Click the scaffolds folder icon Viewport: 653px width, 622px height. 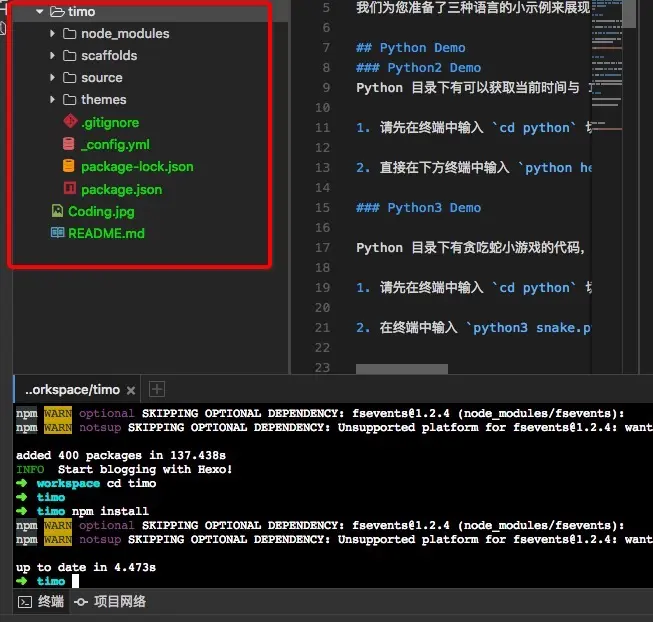[x=69, y=55]
